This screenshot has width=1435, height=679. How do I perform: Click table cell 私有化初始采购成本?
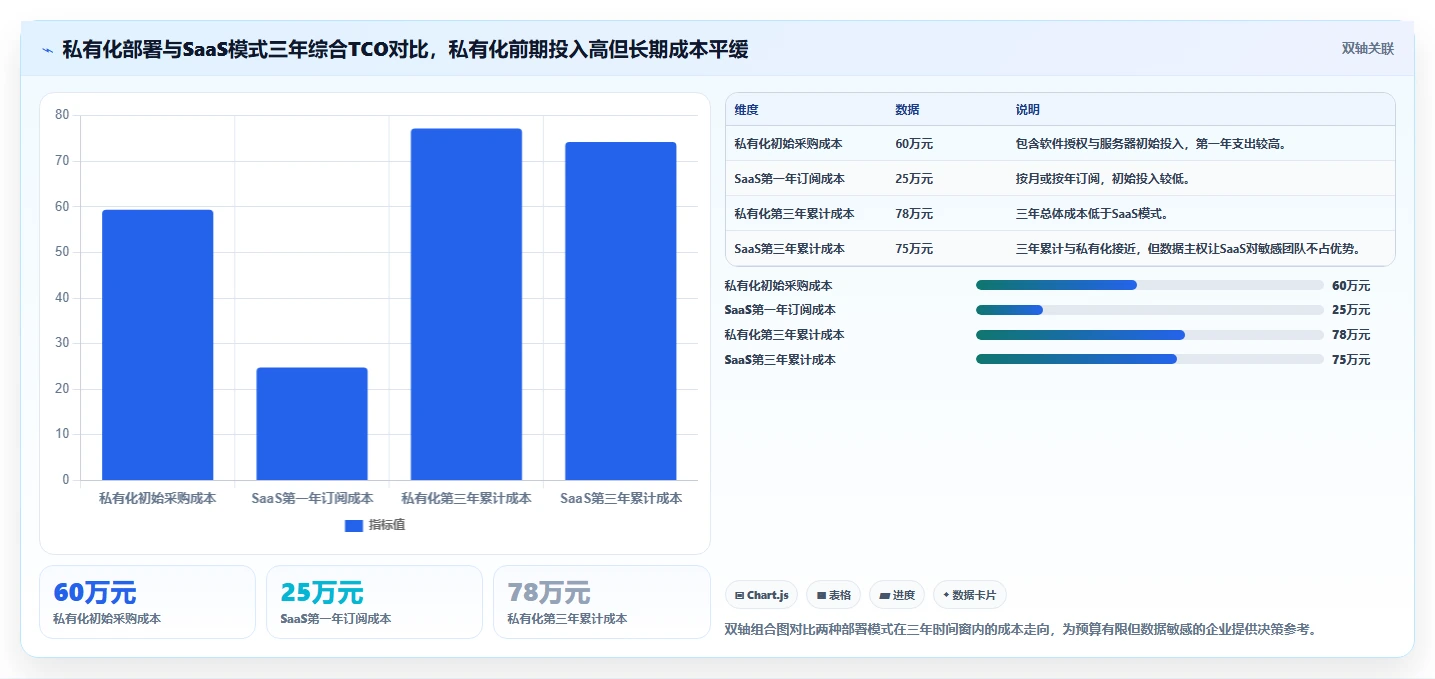788,144
